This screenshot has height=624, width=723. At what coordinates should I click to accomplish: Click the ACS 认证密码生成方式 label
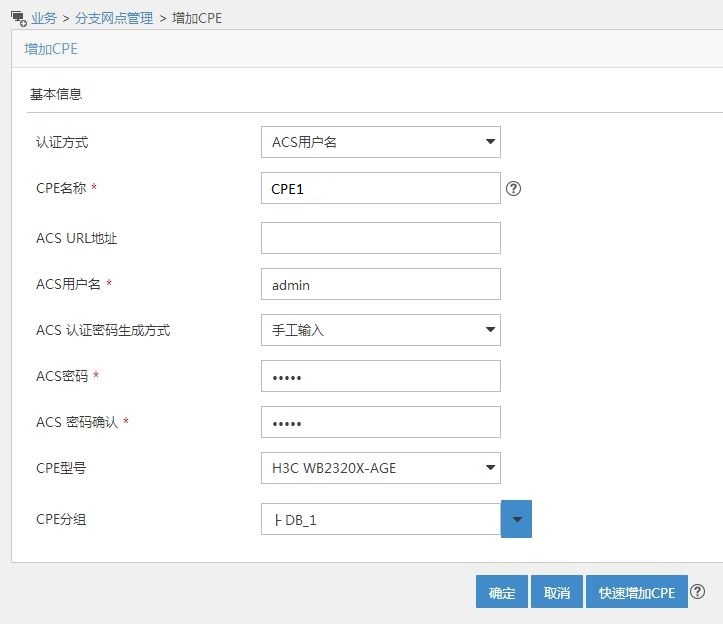(103, 330)
